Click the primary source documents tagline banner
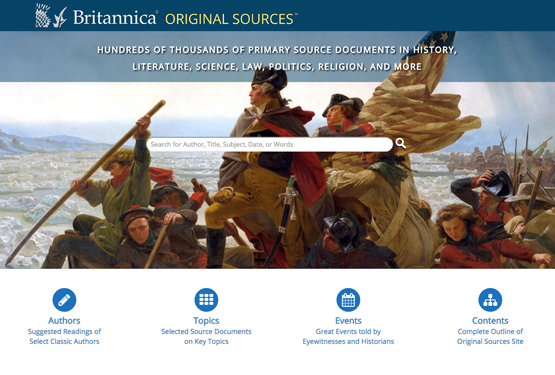Image resolution: width=555 pixels, height=375 pixels. (277, 58)
